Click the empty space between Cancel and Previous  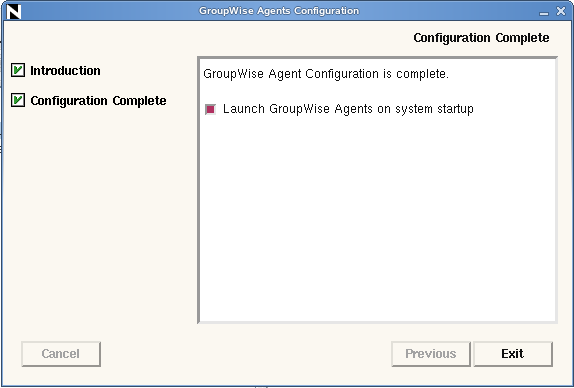(245, 354)
